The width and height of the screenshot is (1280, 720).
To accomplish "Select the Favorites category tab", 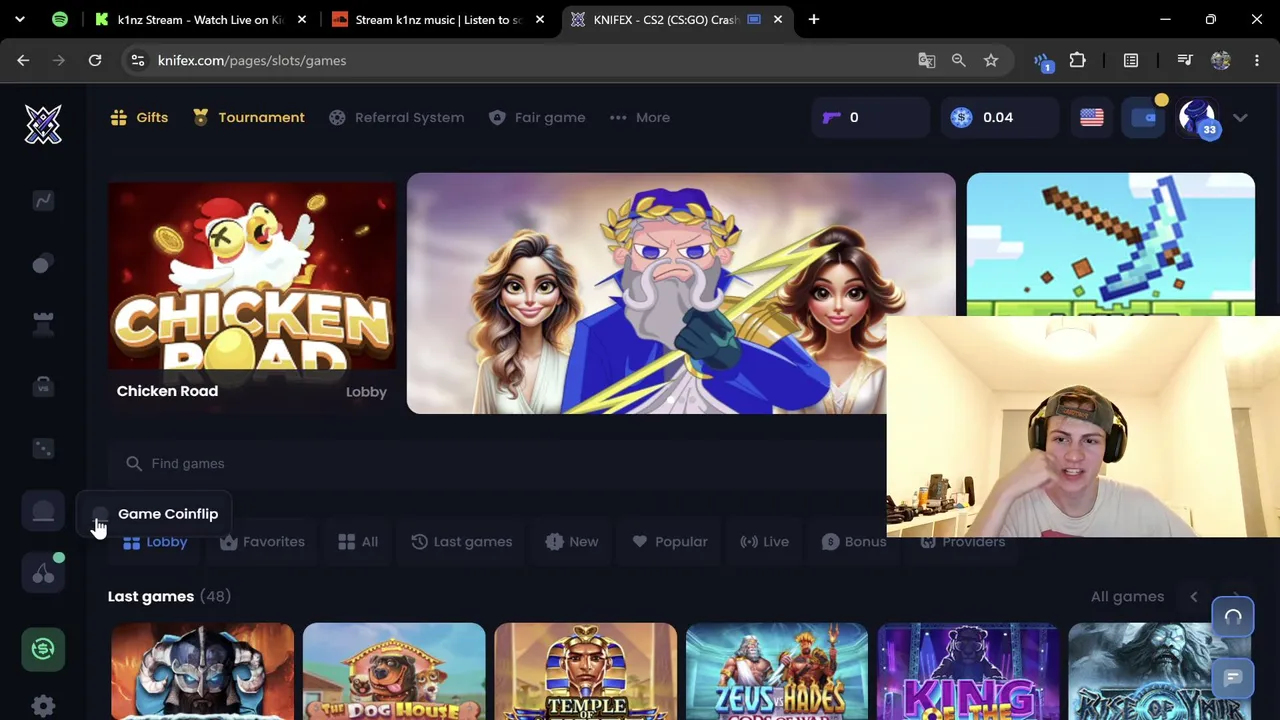I will click(262, 542).
